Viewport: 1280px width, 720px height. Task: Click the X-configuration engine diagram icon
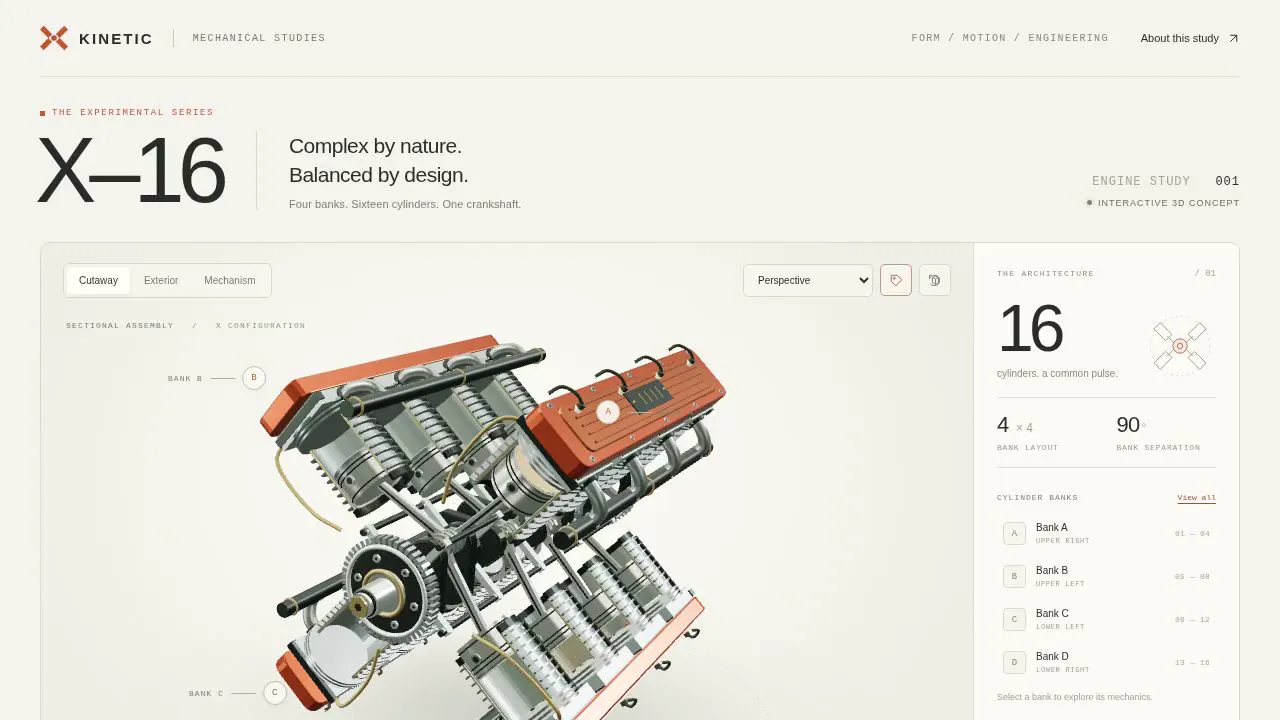(1180, 346)
